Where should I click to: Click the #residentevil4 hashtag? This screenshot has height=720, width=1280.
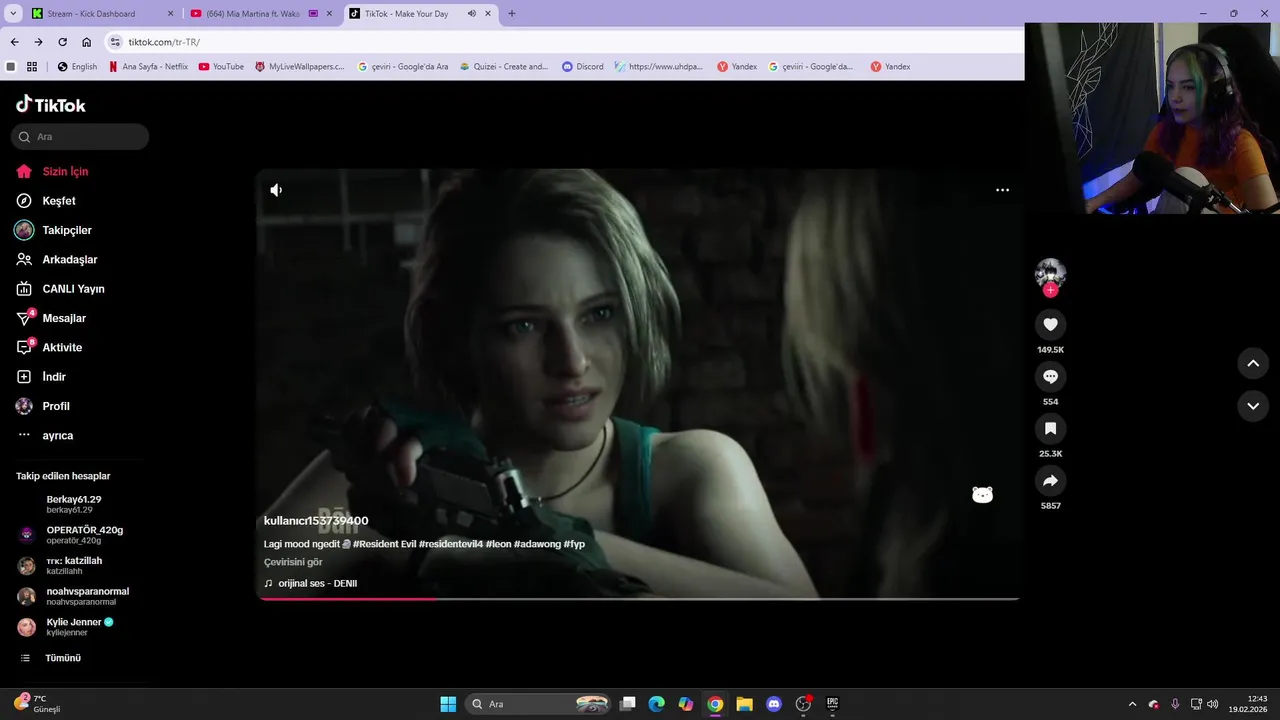pos(450,544)
